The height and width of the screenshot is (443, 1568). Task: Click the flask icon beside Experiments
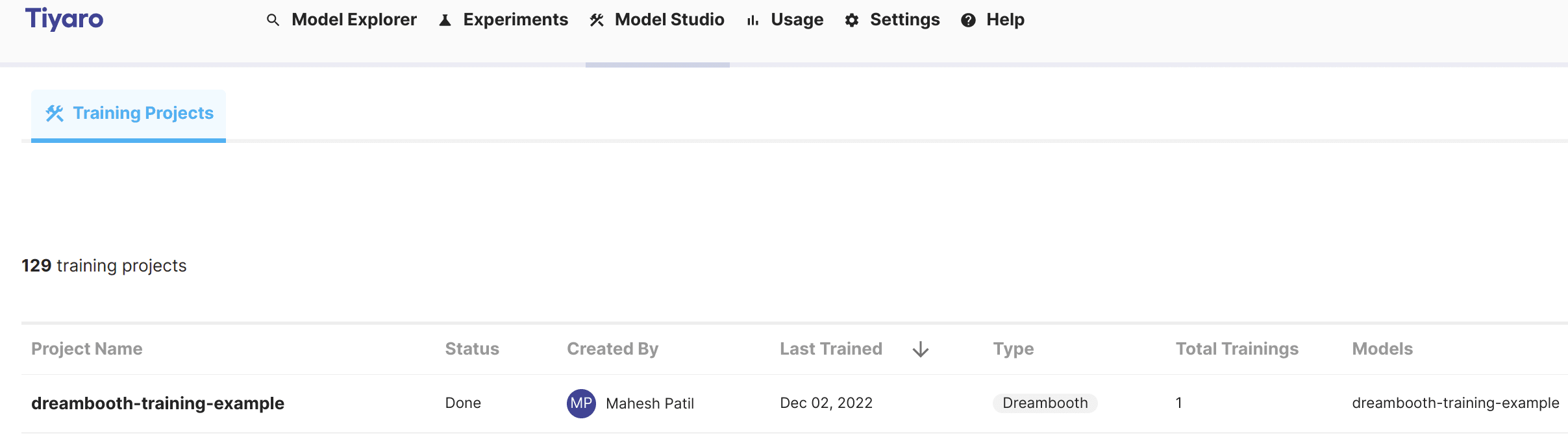point(445,20)
